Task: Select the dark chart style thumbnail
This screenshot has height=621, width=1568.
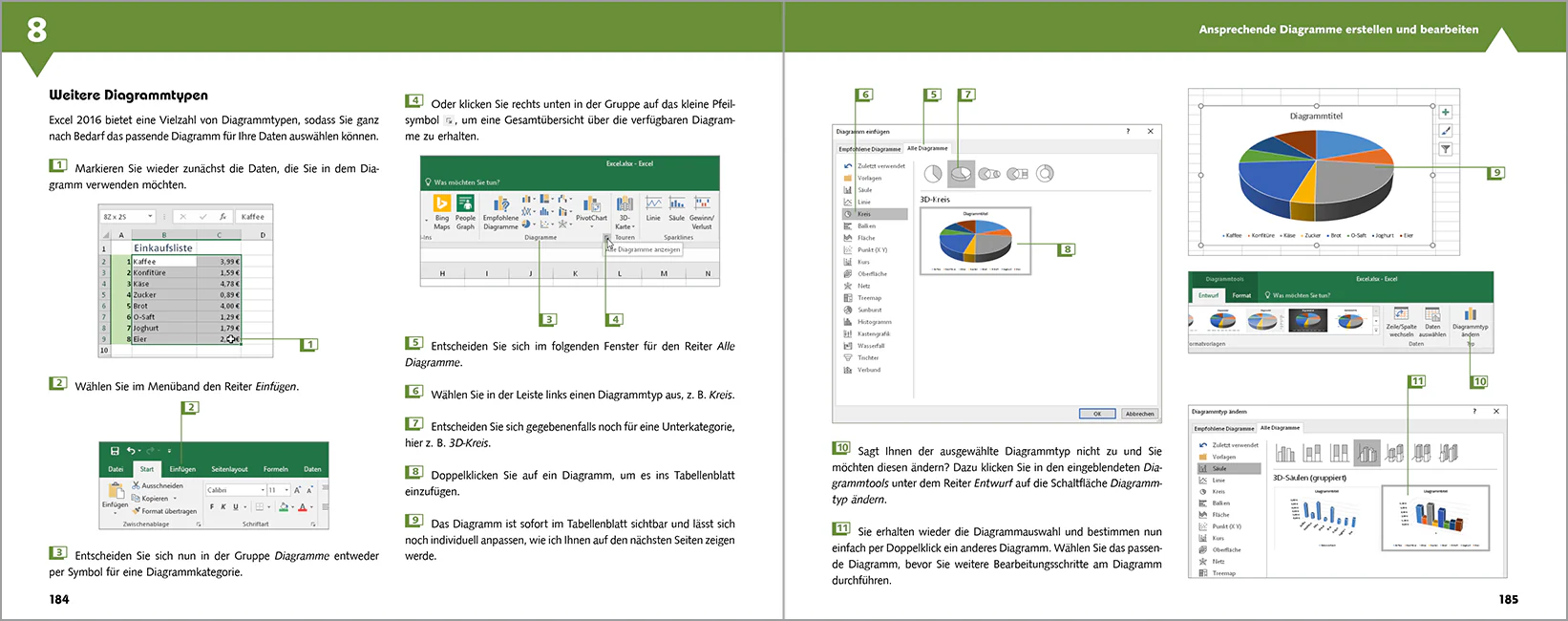Action: [1307, 319]
